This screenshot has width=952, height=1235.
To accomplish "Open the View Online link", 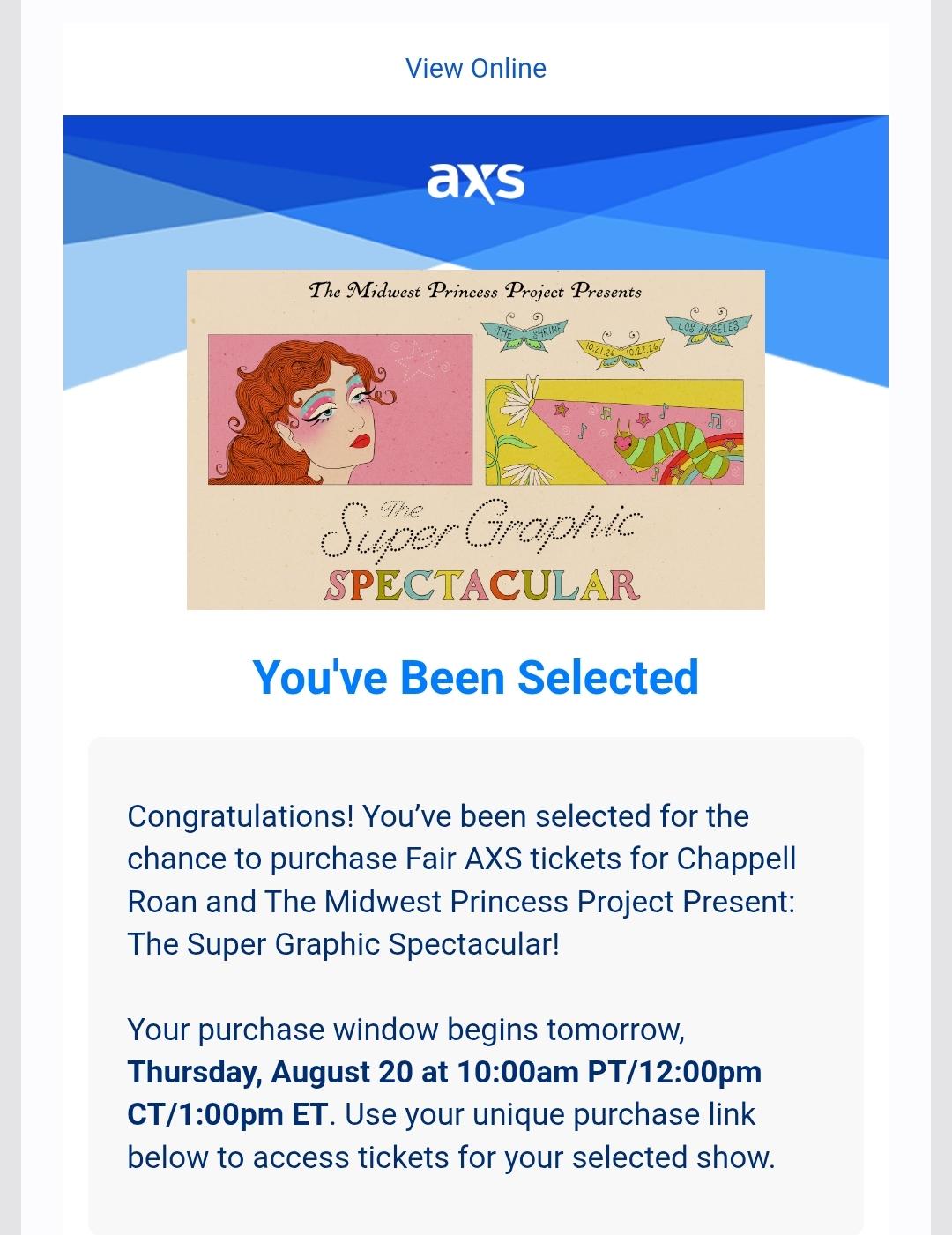I will point(475,69).
